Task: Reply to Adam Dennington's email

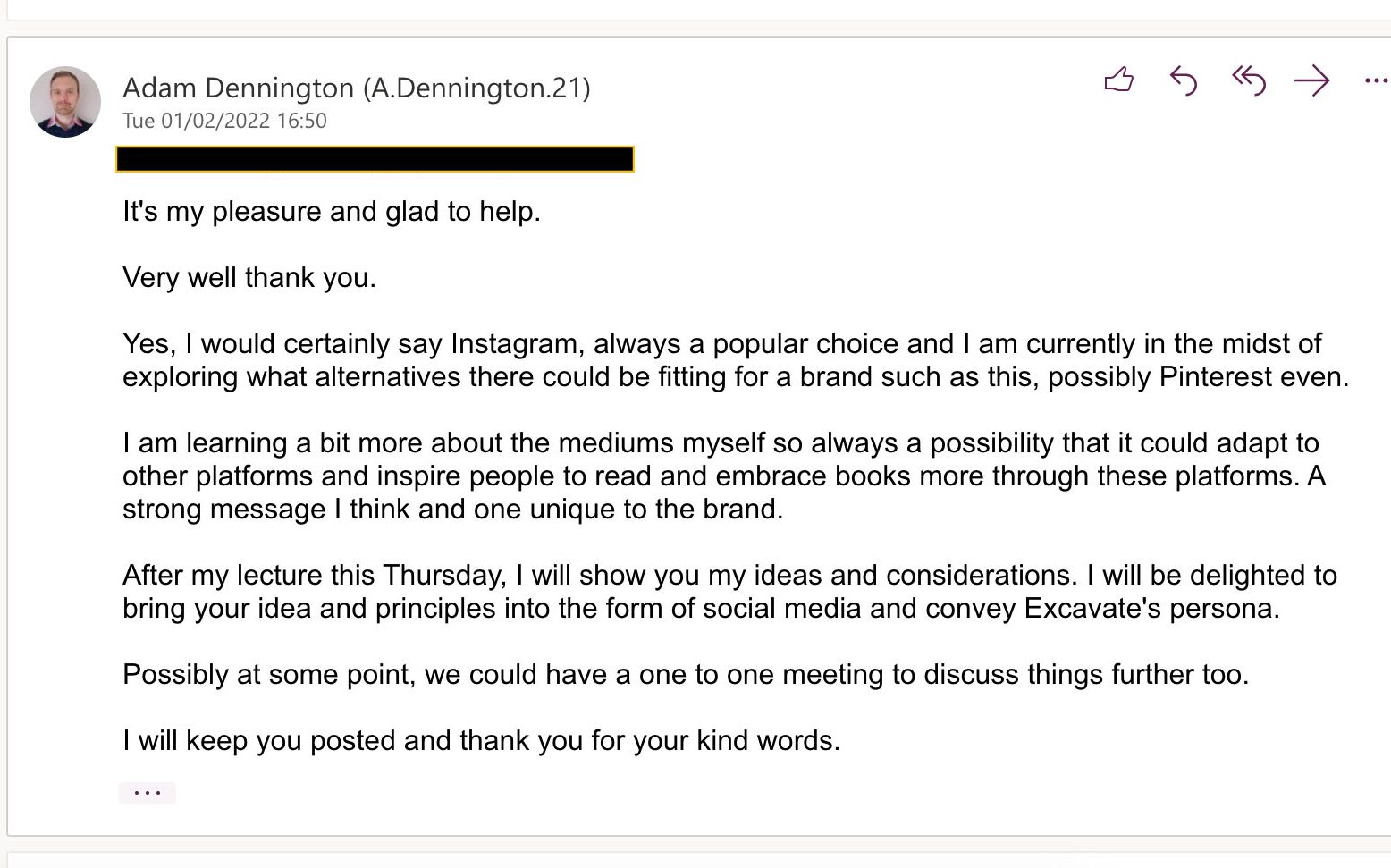Action: [1183, 80]
